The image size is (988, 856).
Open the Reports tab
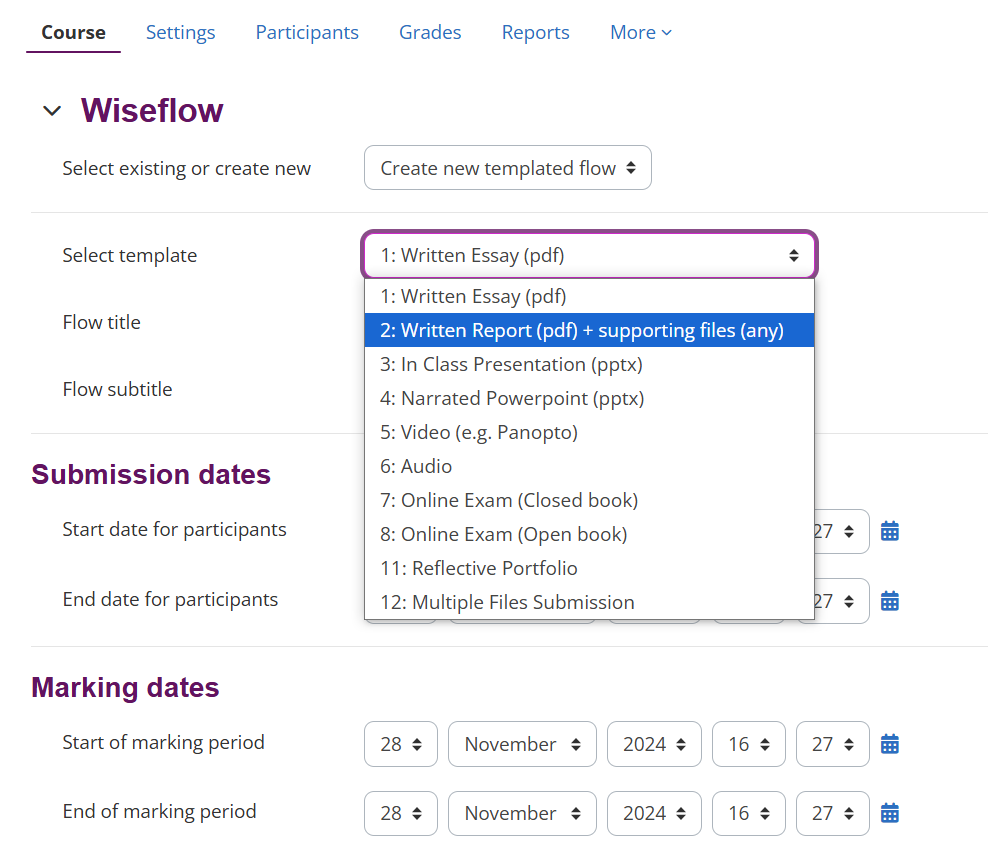pyautogui.click(x=535, y=32)
